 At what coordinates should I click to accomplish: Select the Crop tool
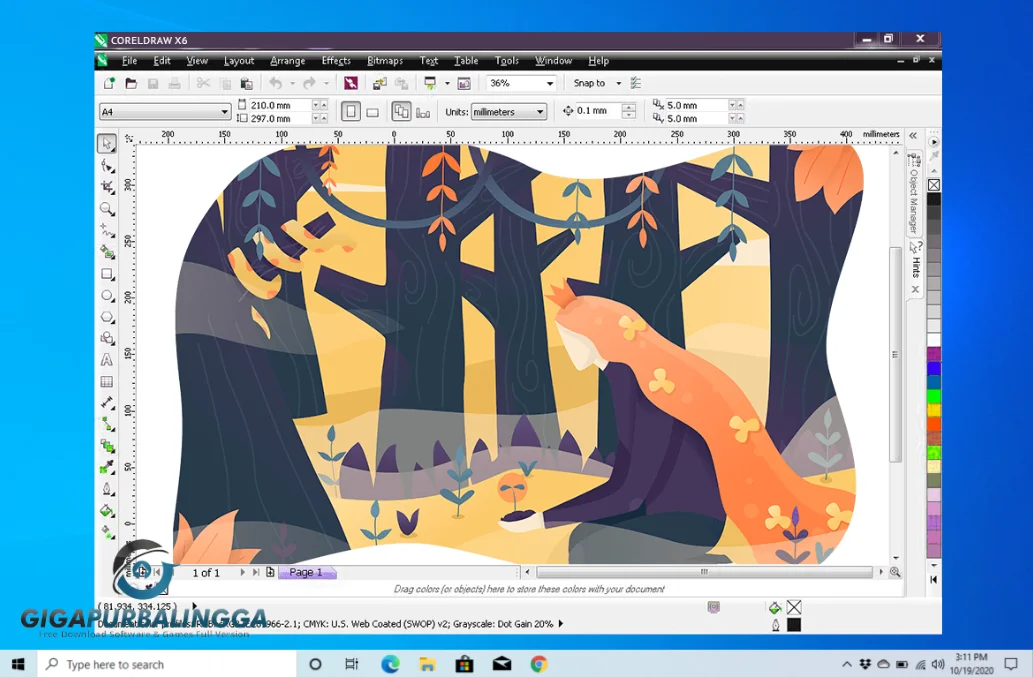[x=107, y=187]
